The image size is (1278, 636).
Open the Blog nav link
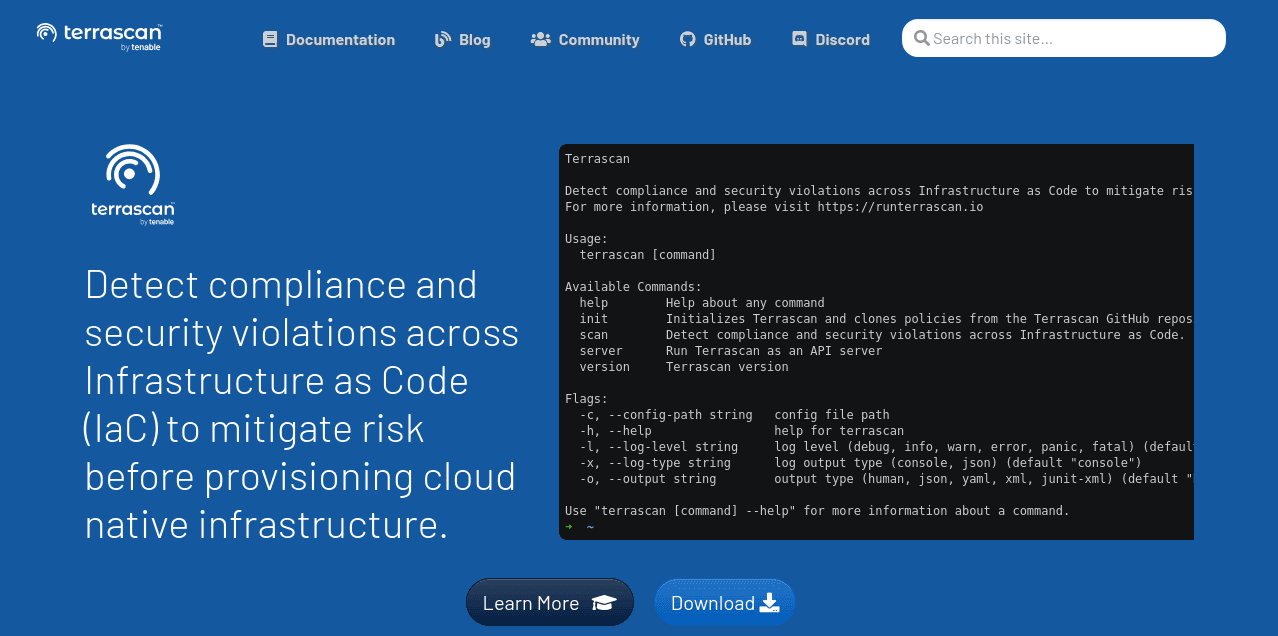tap(463, 40)
